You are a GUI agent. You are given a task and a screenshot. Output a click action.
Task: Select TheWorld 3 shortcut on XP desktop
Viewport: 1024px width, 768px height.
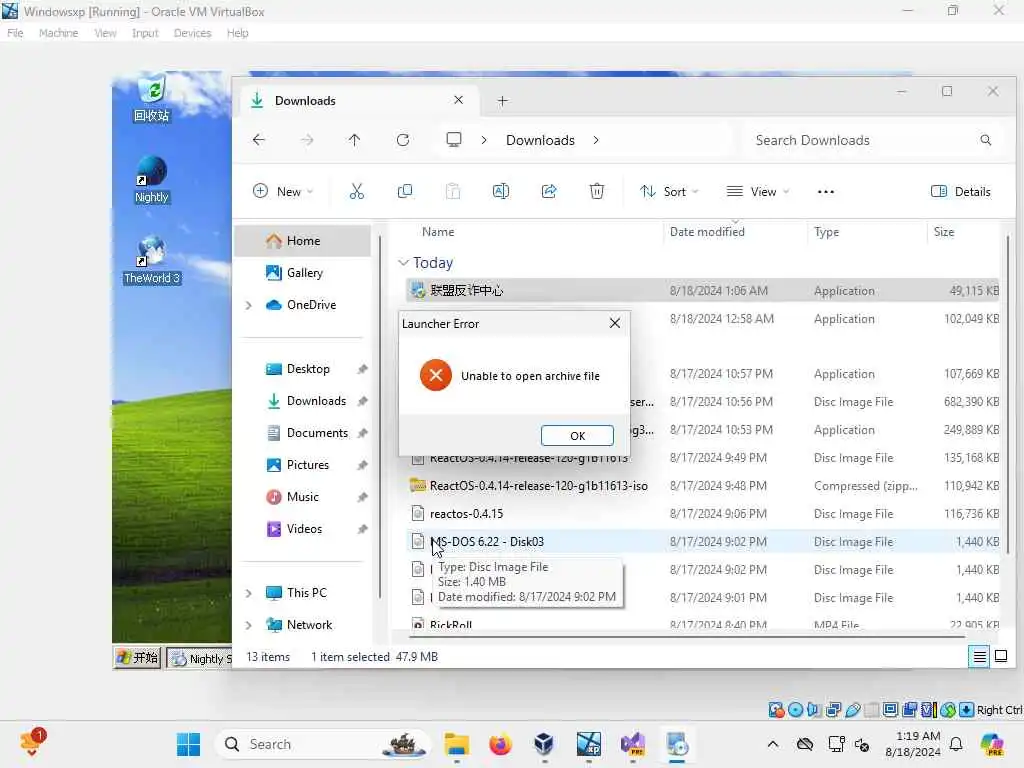point(152,260)
